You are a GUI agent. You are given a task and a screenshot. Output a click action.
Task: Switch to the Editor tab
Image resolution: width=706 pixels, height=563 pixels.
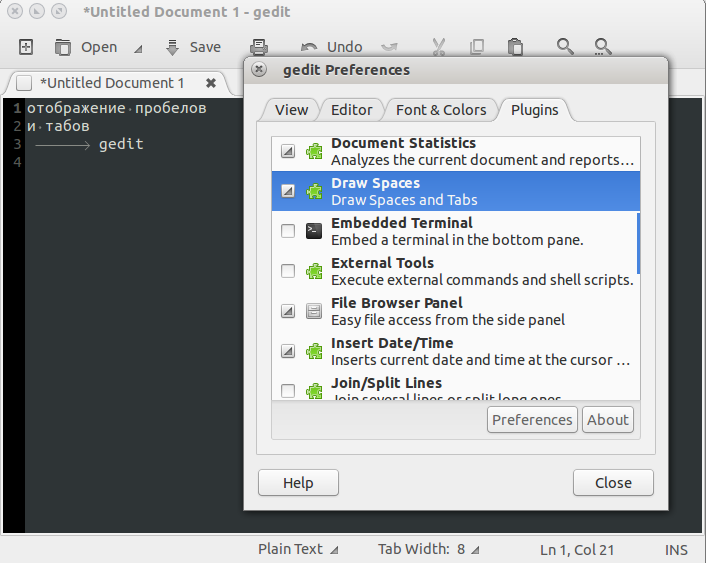click(x=352, y=110)
